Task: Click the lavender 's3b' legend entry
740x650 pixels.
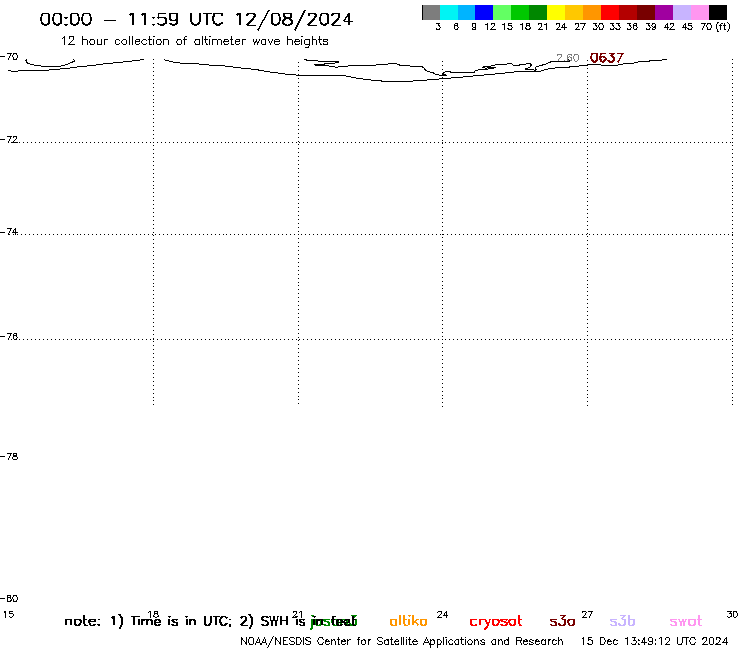Action: [622, 621]
